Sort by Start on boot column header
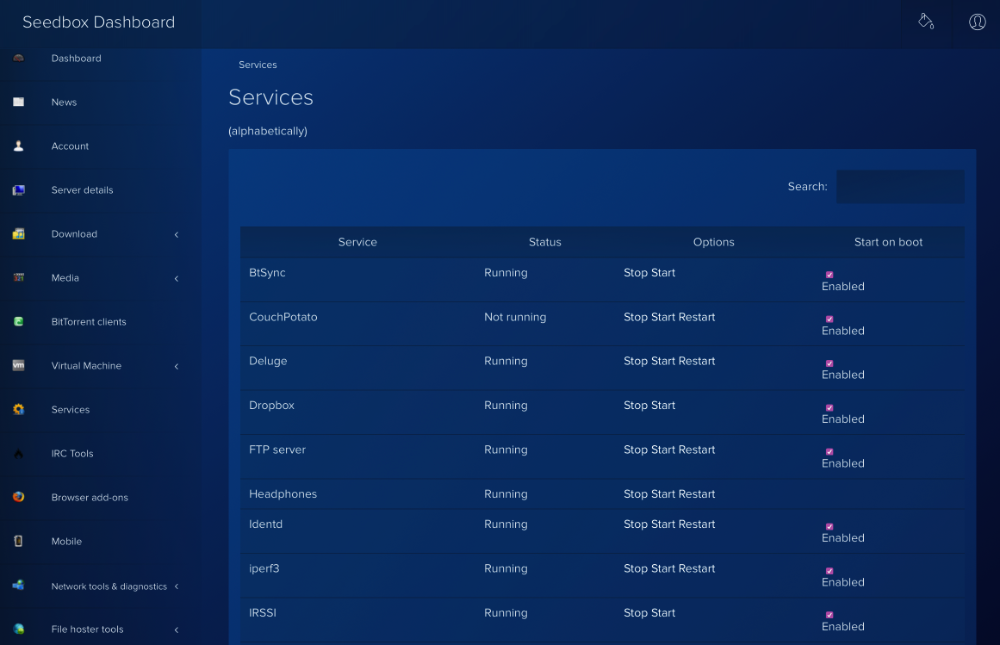 click(x=888, y=242)
